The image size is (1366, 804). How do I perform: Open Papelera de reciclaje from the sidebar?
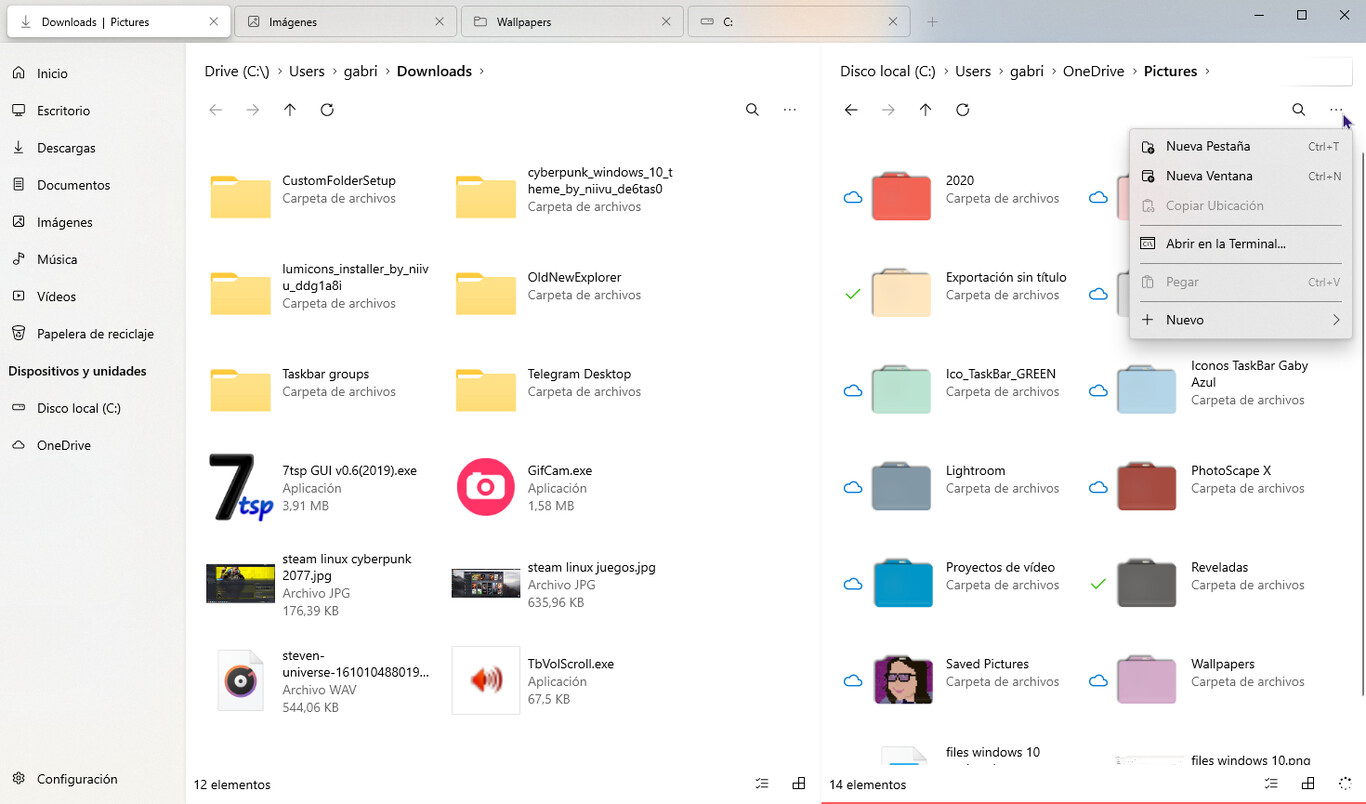(96, 333)
